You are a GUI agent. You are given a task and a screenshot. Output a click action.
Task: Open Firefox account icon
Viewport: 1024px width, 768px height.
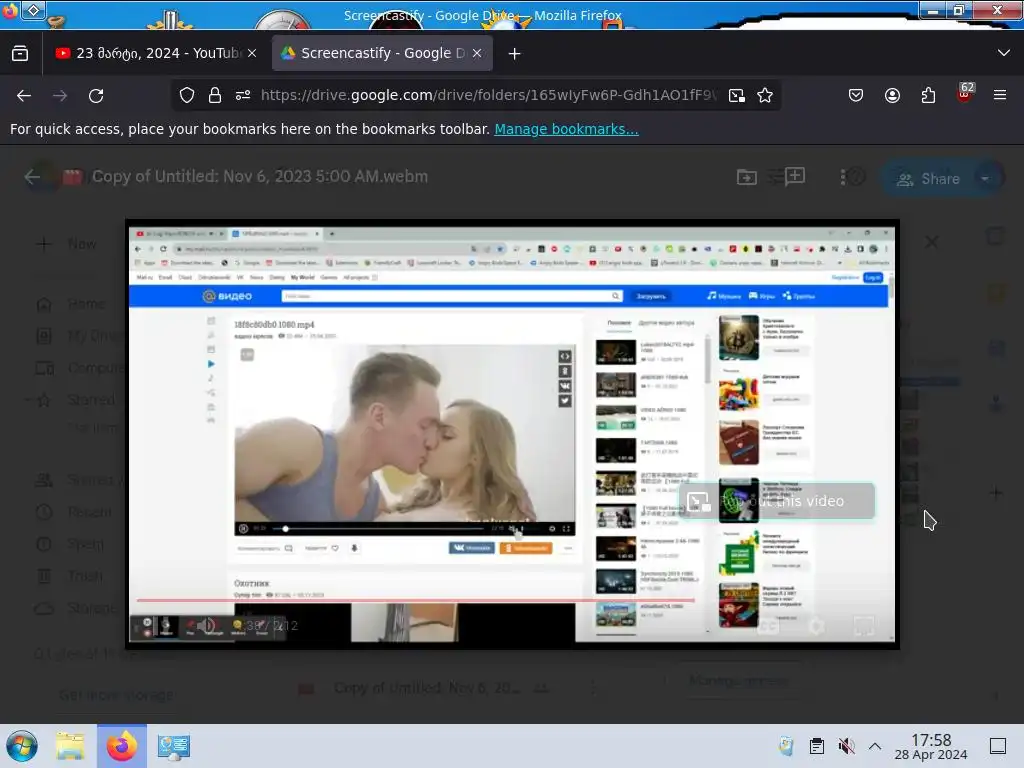point(892,95)
